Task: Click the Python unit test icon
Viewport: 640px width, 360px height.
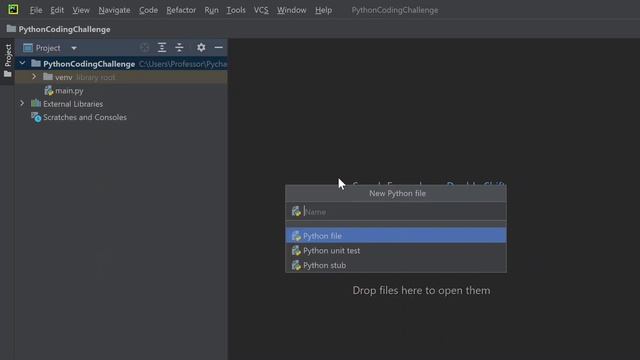Action: [x=296, y=250]
